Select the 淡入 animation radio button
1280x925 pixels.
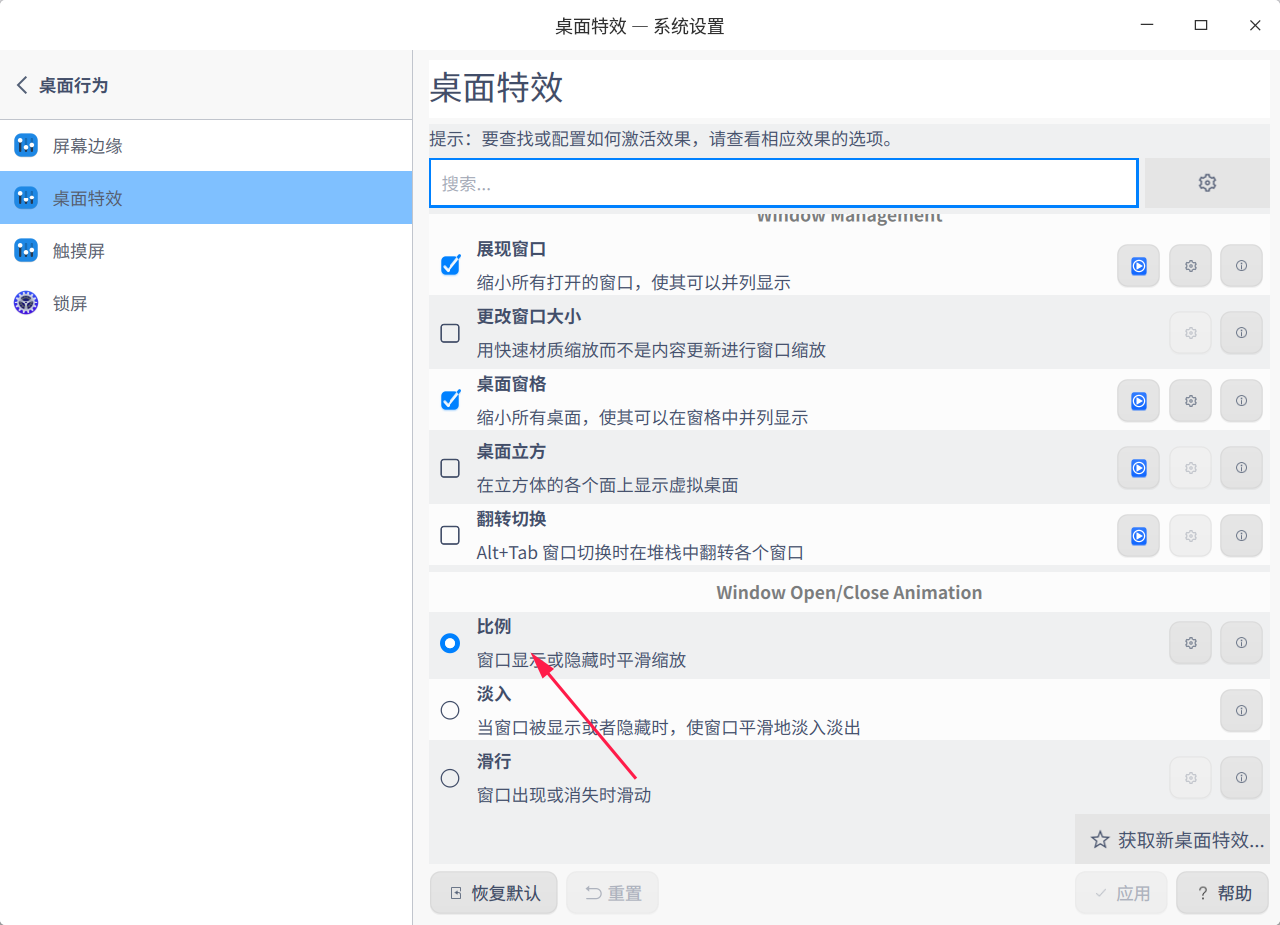(x=449, y=710)
